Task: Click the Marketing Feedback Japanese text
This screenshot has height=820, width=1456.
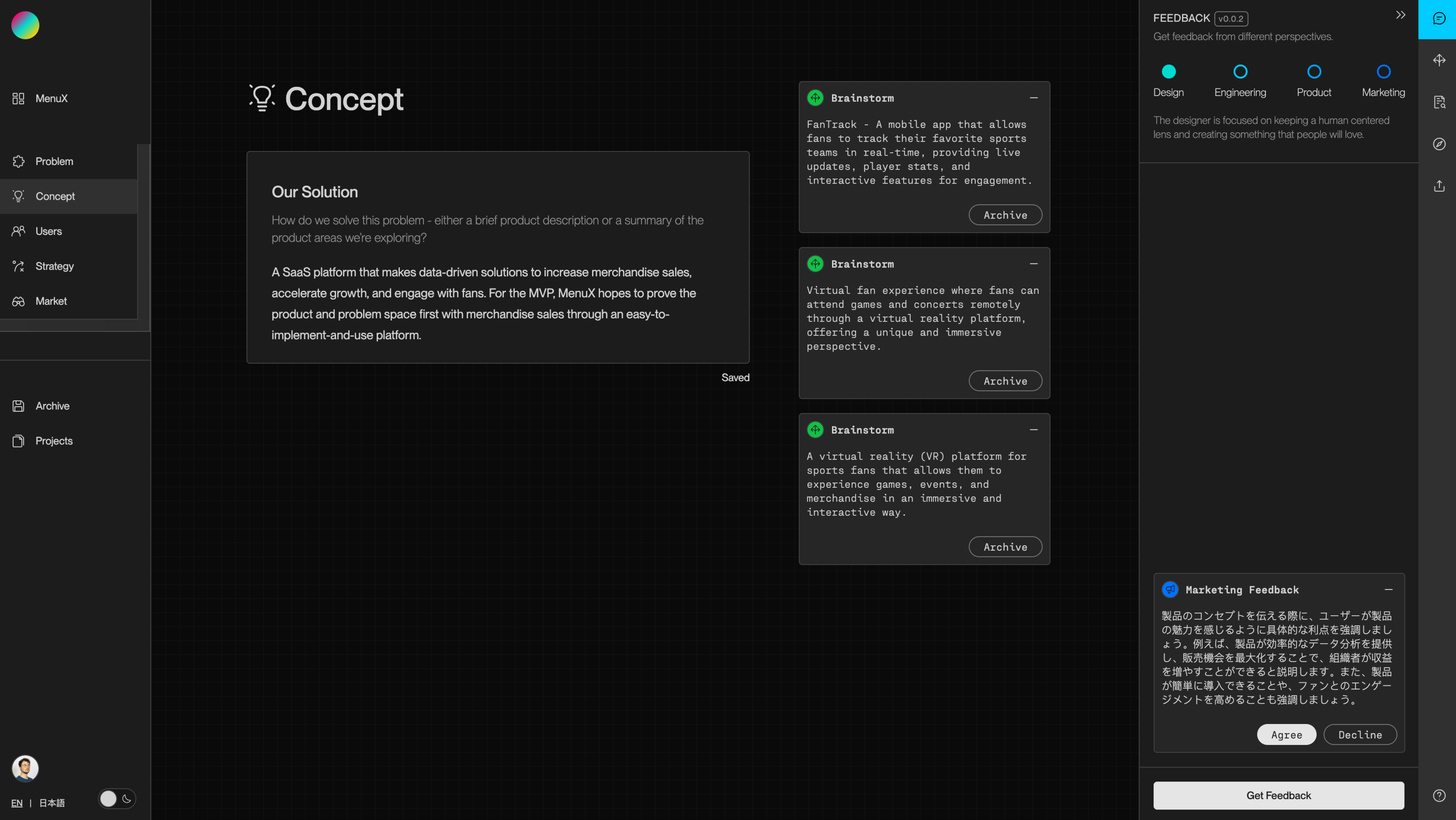Action: tap(1277, 658)
